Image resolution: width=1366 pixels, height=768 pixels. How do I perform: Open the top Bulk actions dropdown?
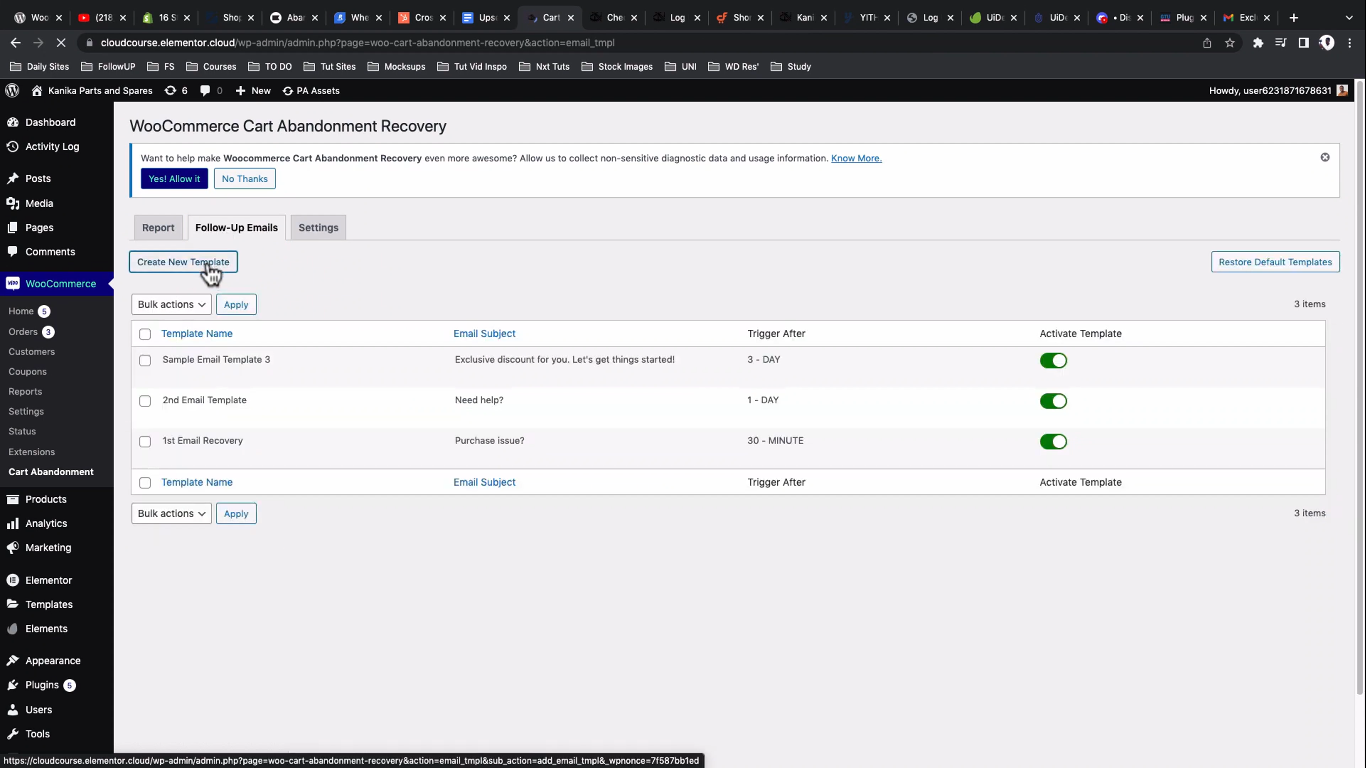(171, 304)
